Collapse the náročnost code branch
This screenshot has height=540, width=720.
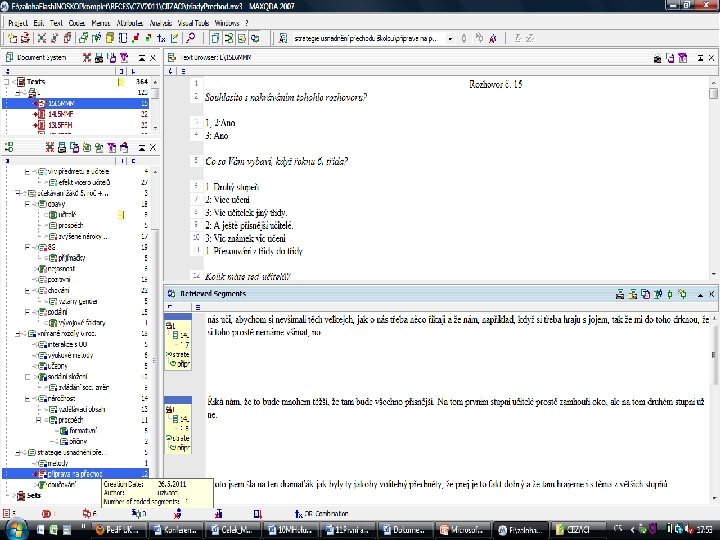(27, 399)
